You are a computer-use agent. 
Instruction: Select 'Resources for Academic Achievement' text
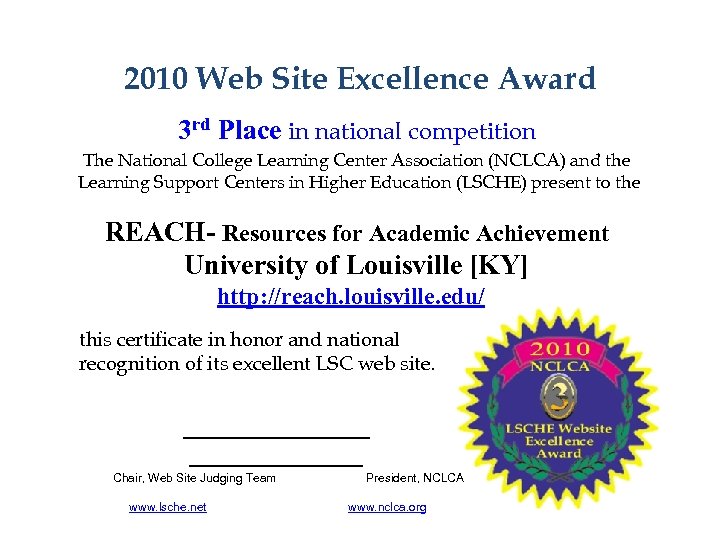click(x=415, y=233)
